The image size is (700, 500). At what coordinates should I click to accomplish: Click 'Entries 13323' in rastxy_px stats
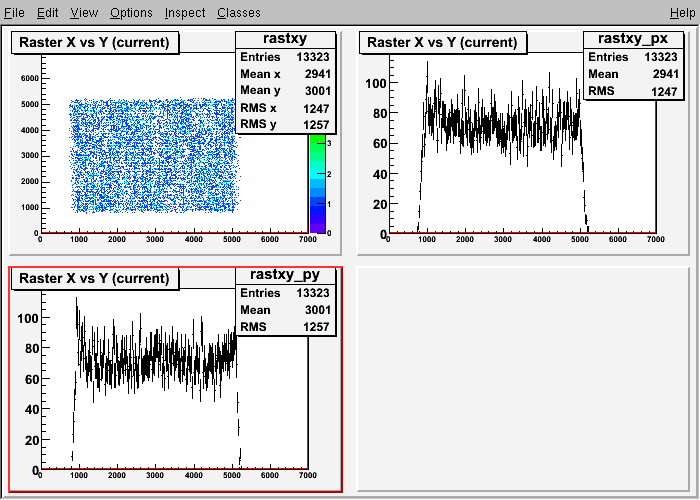click(x=633, y=57)
